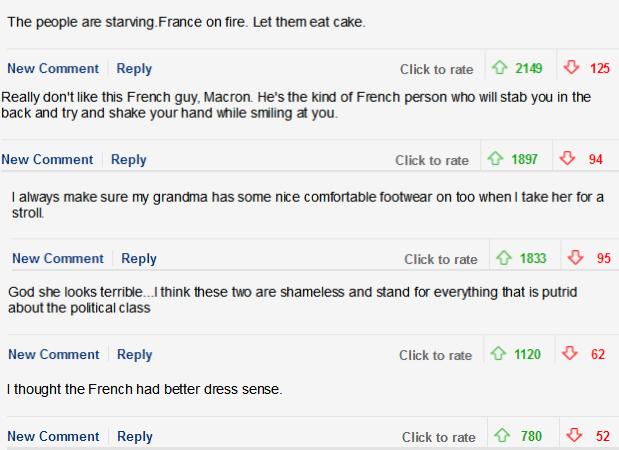
Task: Click New Comment under 'God she looks terrible'
Action: coord(54,355)
